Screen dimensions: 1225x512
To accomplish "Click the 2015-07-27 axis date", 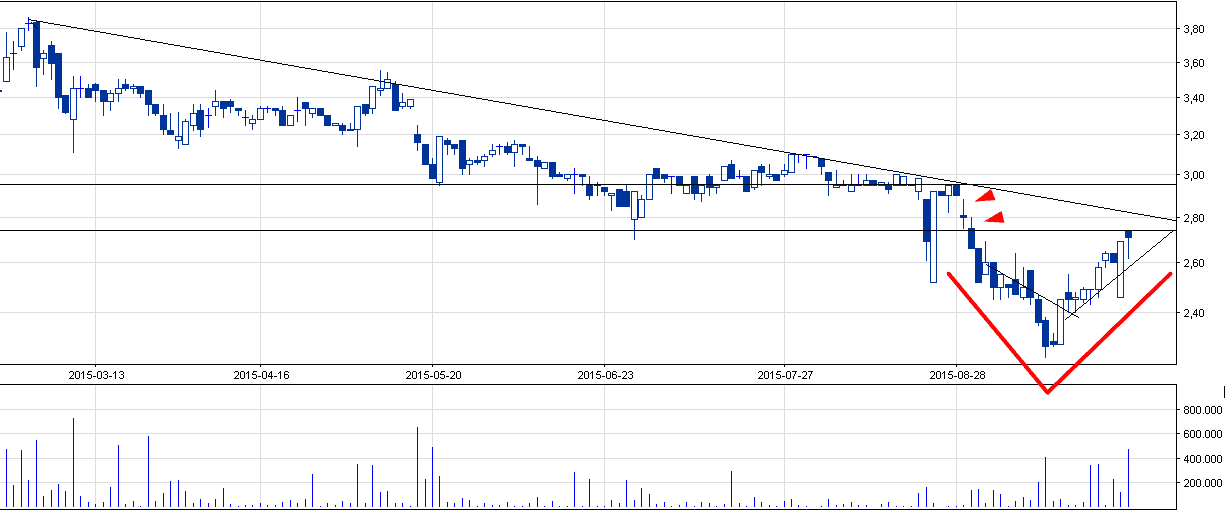I will [x=784, y=375].
